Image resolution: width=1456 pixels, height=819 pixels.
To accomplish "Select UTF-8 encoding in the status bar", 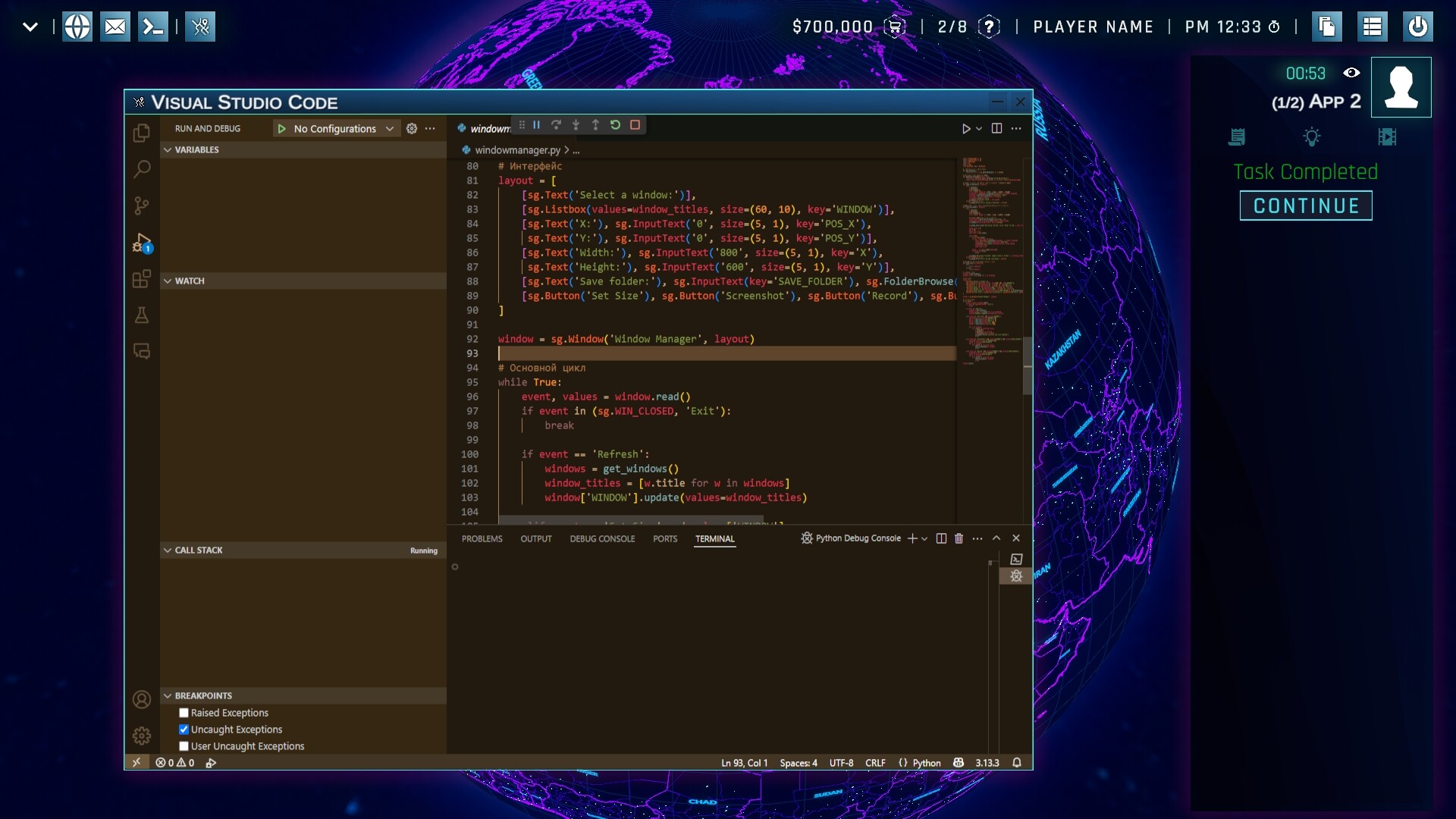I will pos(841,763).
